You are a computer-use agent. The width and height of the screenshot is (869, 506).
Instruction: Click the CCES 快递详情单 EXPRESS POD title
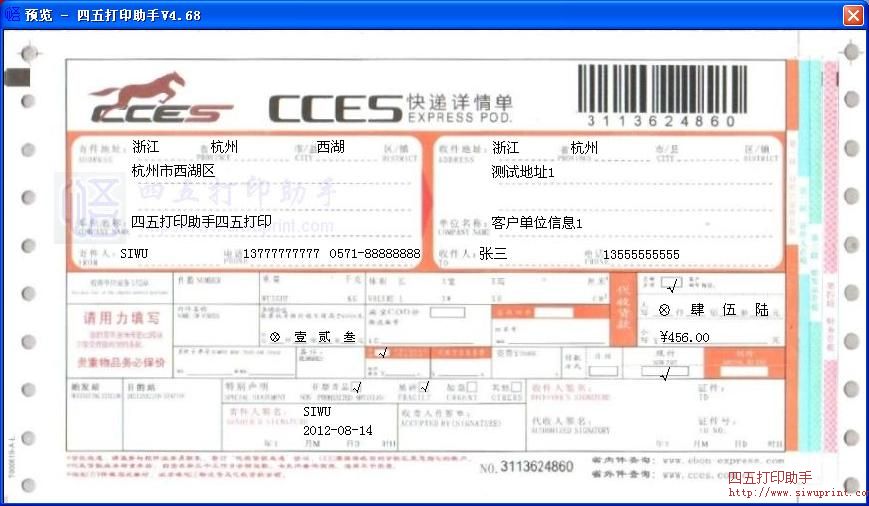391,108
